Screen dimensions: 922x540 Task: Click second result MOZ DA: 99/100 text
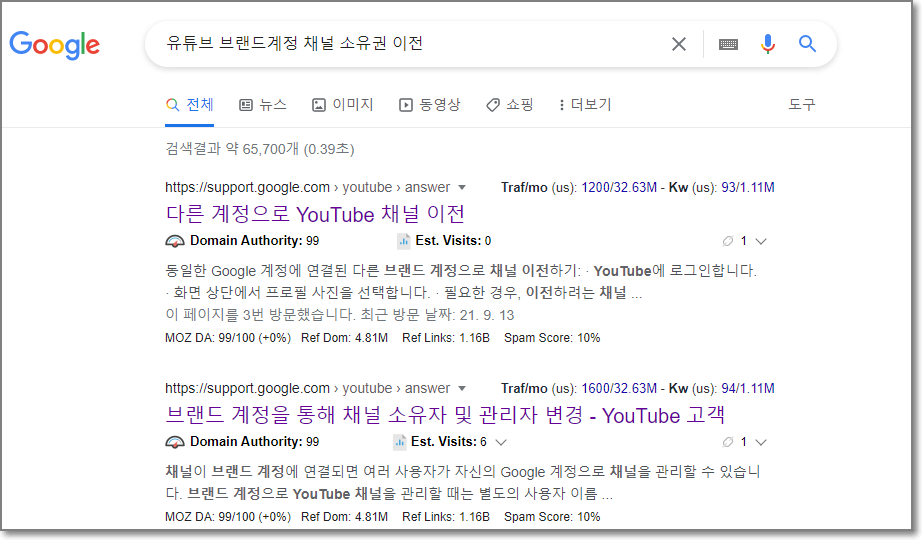228,517
